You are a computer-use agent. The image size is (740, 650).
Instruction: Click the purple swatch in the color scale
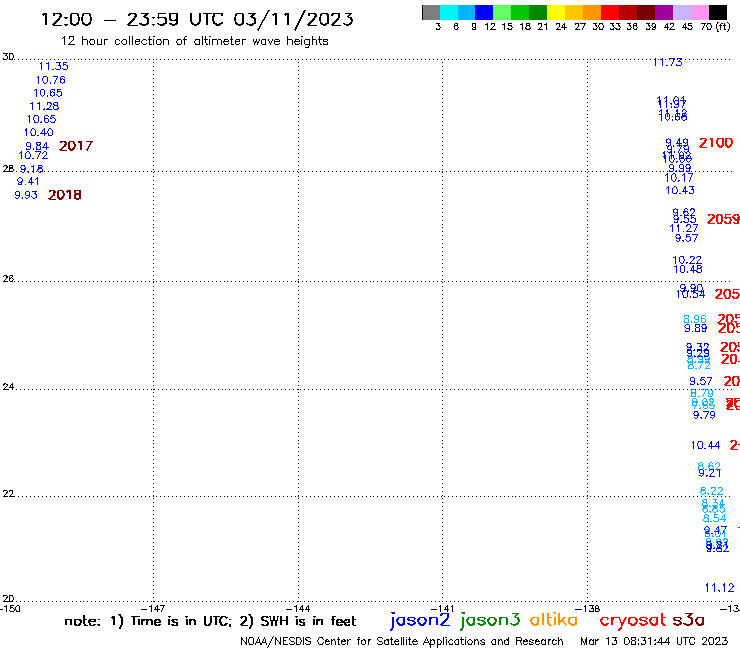(664, 12)
